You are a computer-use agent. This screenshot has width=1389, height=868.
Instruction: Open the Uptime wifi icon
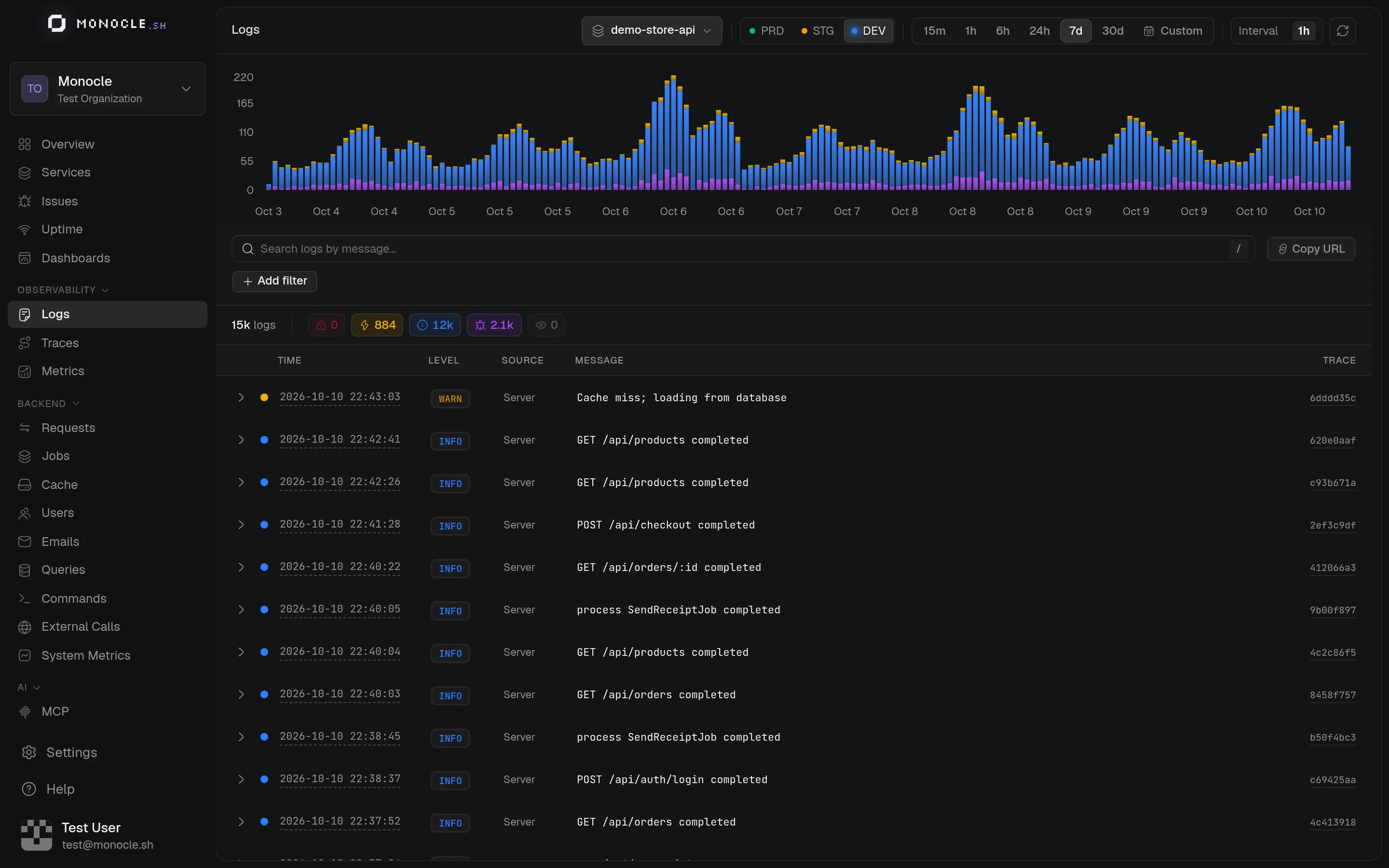(x=24, y=230)
